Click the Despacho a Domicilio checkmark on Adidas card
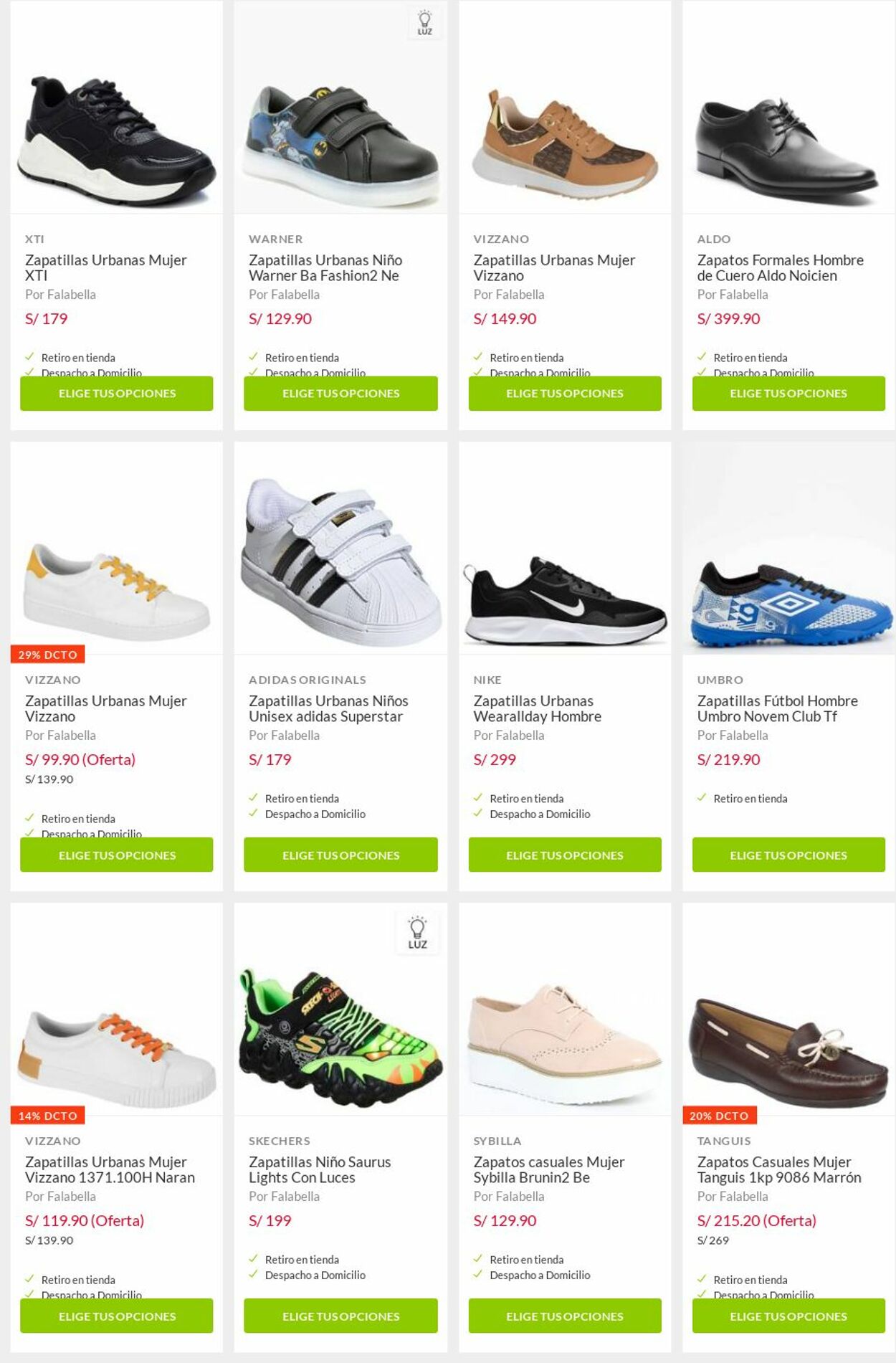 (x=254, y=814)
